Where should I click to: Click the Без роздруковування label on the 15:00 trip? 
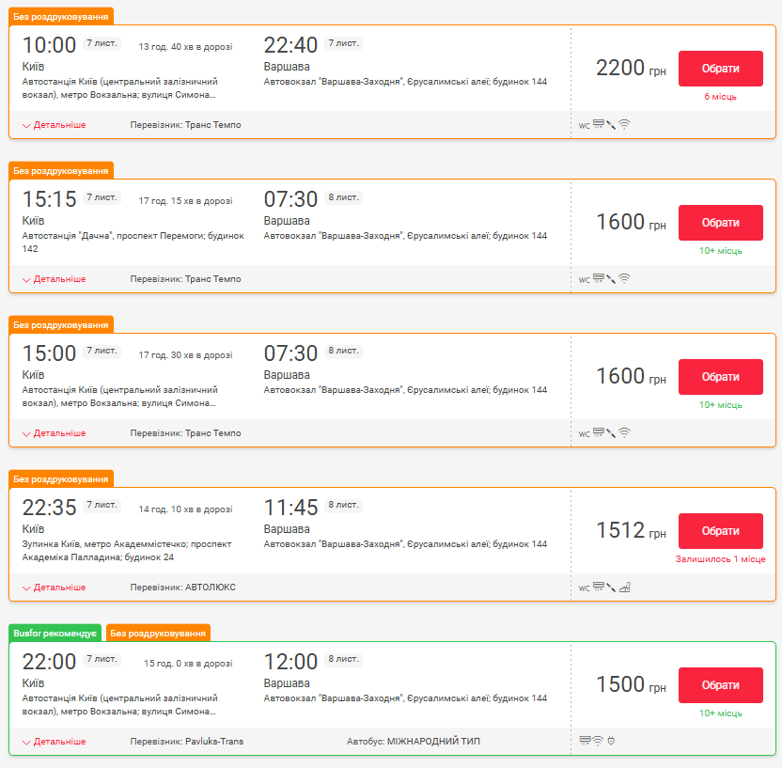click(61, 325)
